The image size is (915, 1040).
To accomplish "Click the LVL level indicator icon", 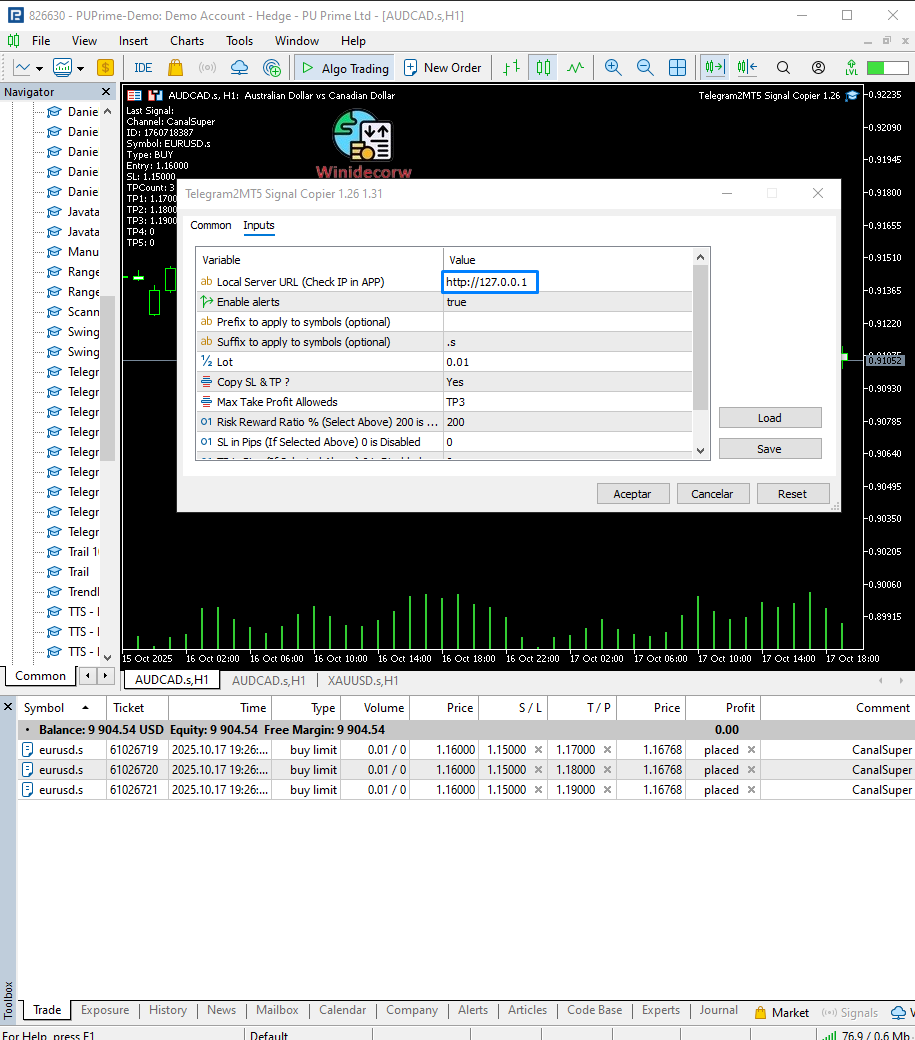I will tap(851, 68).
